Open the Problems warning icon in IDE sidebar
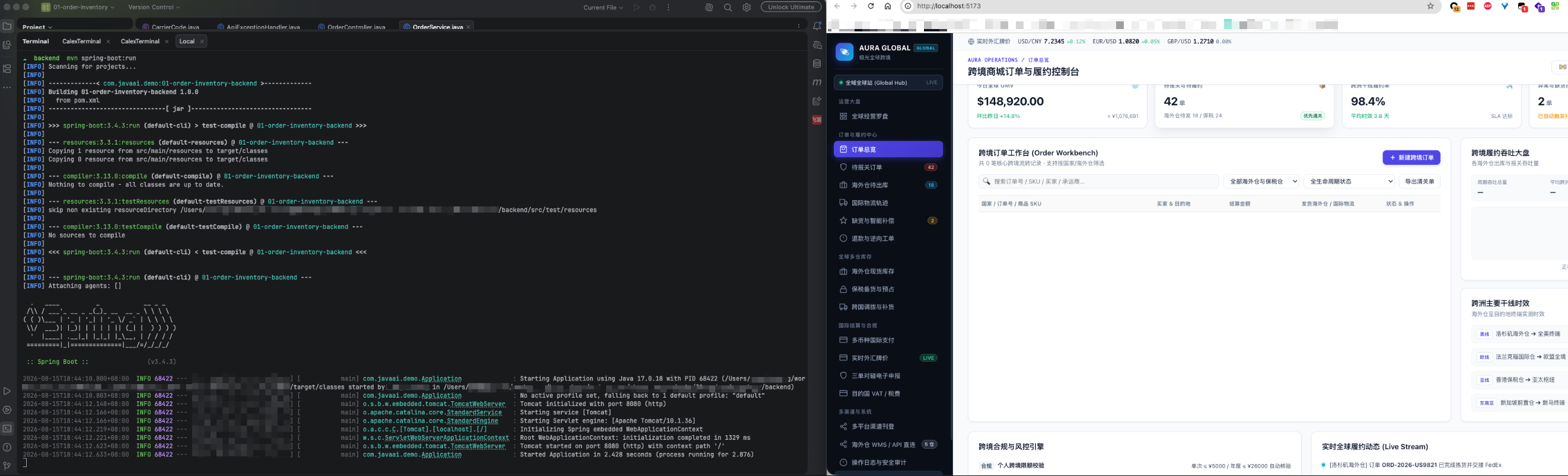 click(7, 448)
